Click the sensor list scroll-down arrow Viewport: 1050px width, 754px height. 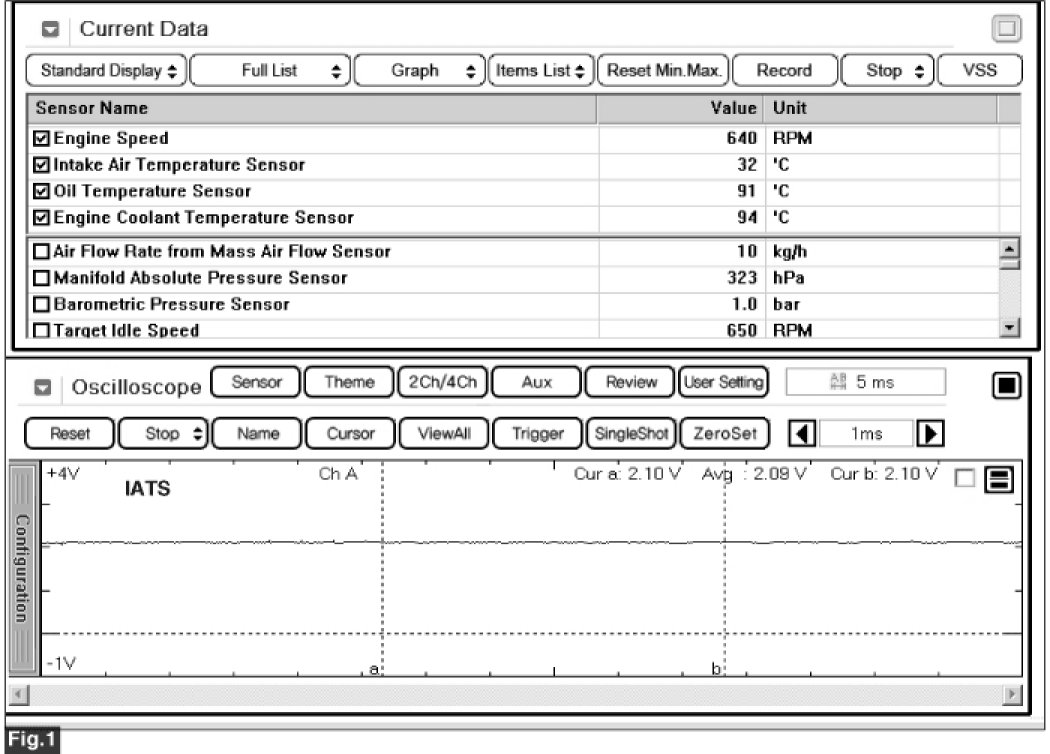tap(1008, 327)
